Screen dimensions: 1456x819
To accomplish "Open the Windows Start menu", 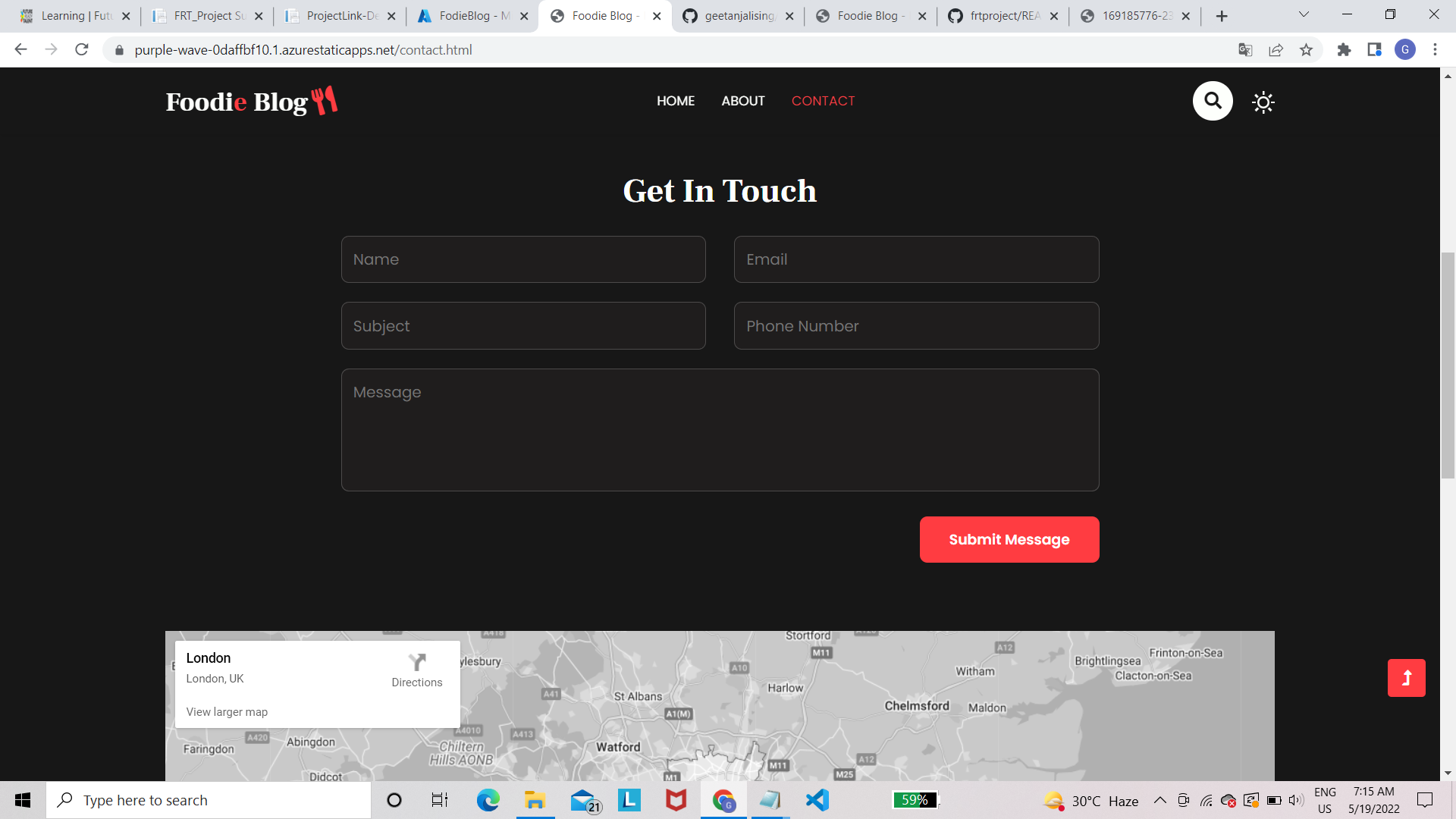I will pos(22,799).
